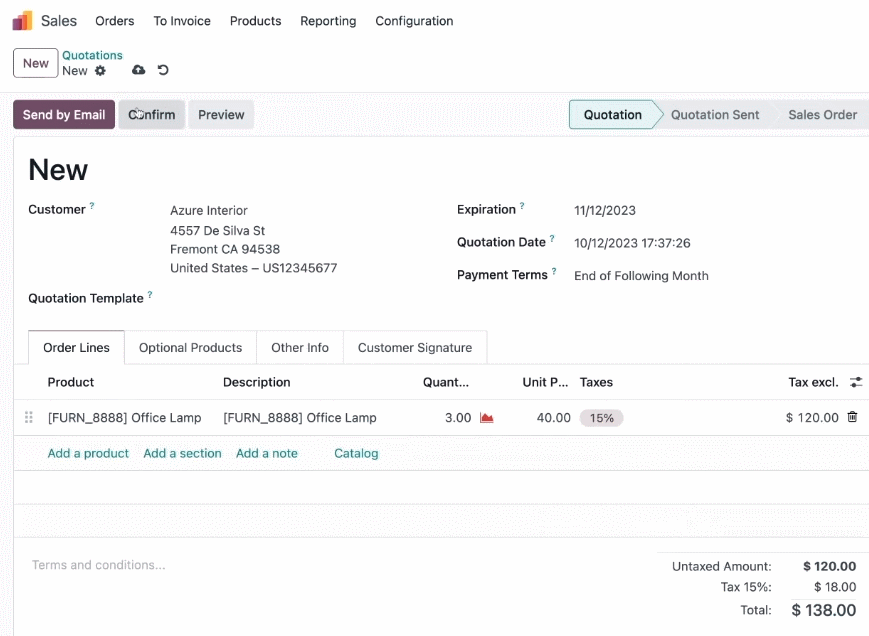Switch to the Optional Products tab
The height and width of the screenshot is (636, 869).
pyautogui.click(x=190, y=347)
